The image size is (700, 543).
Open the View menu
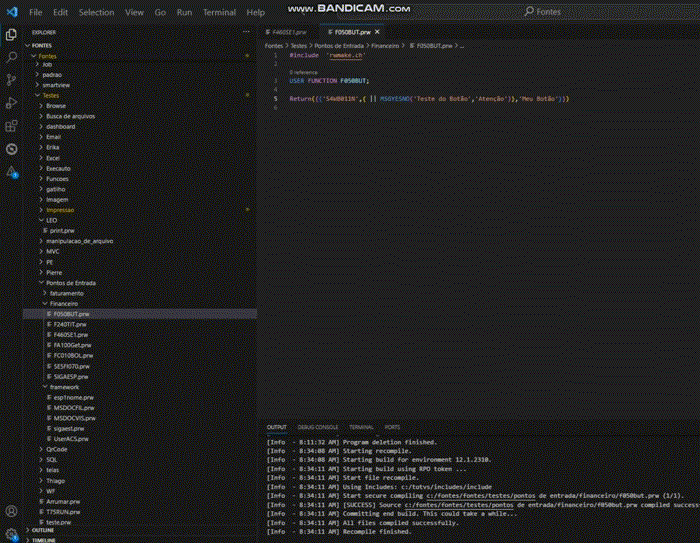[x=134, y=13]
